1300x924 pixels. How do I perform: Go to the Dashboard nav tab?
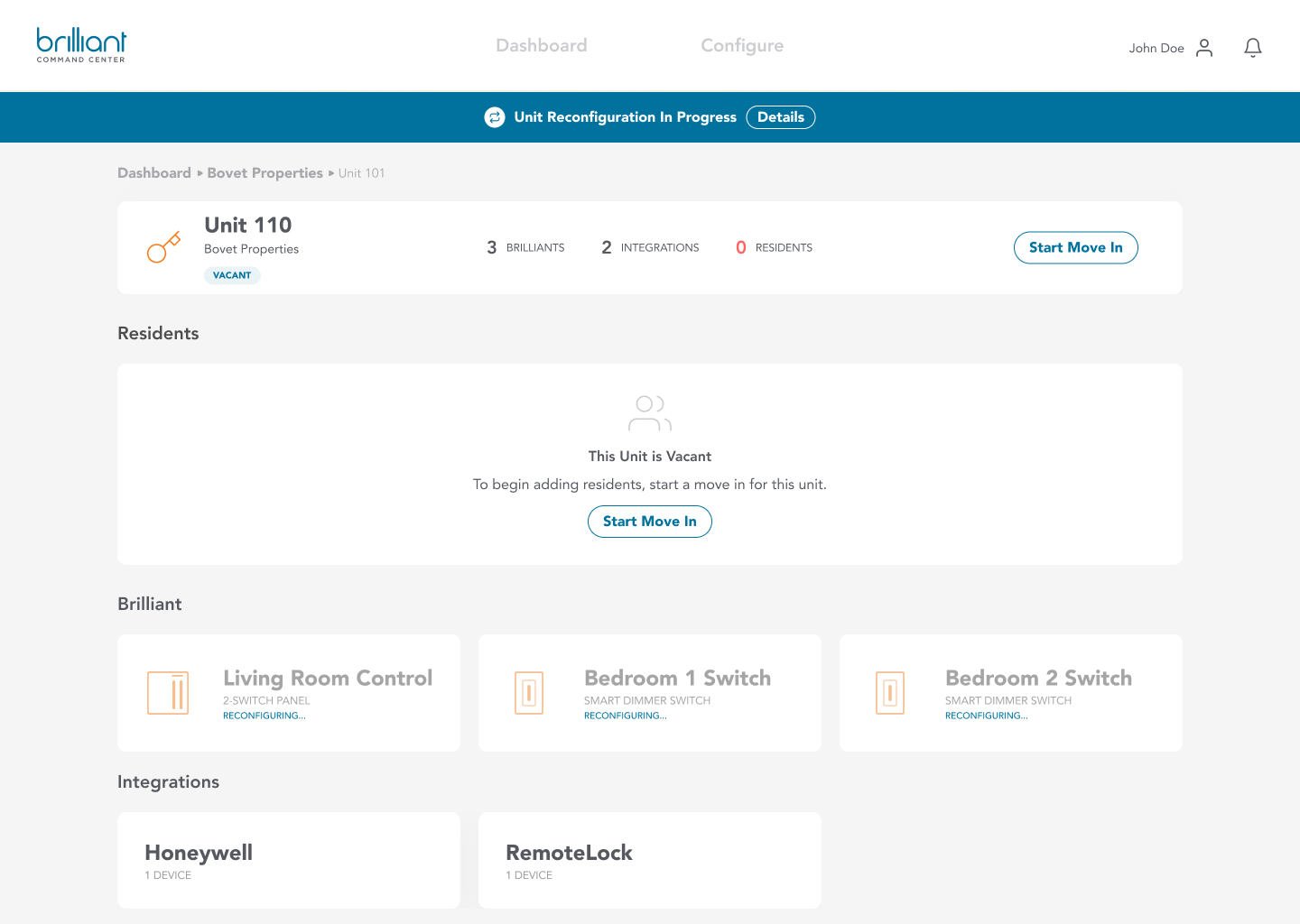click(x=542, y=45)
